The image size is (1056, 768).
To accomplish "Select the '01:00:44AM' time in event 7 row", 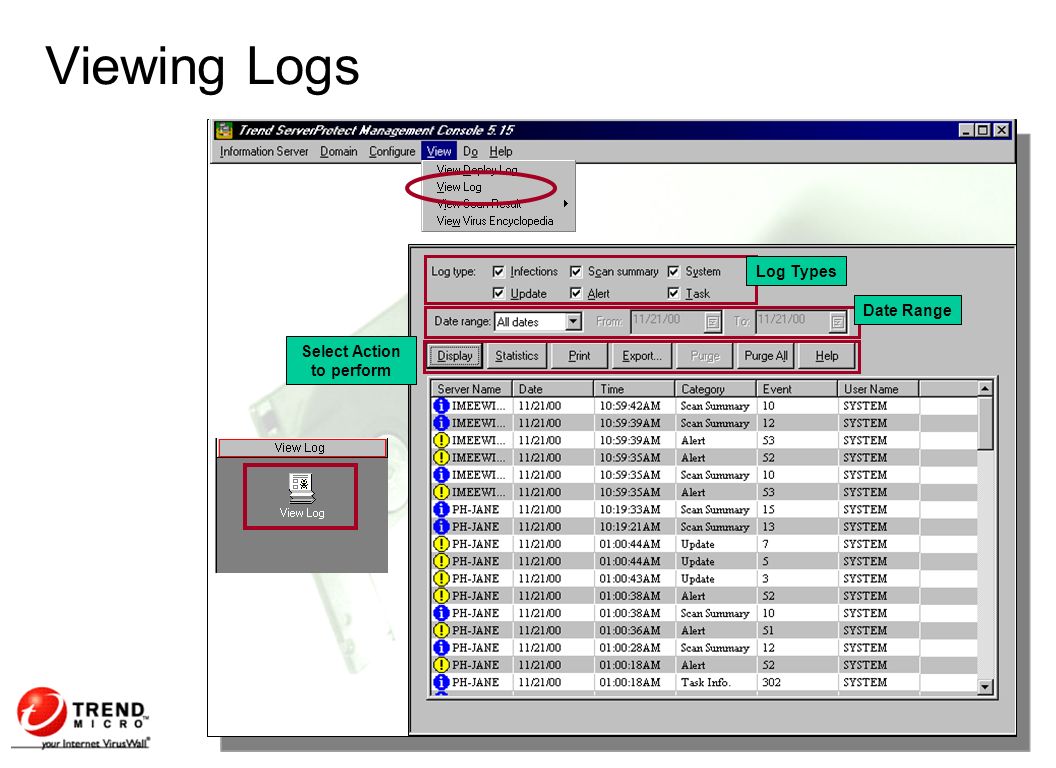I will (630, 544).
